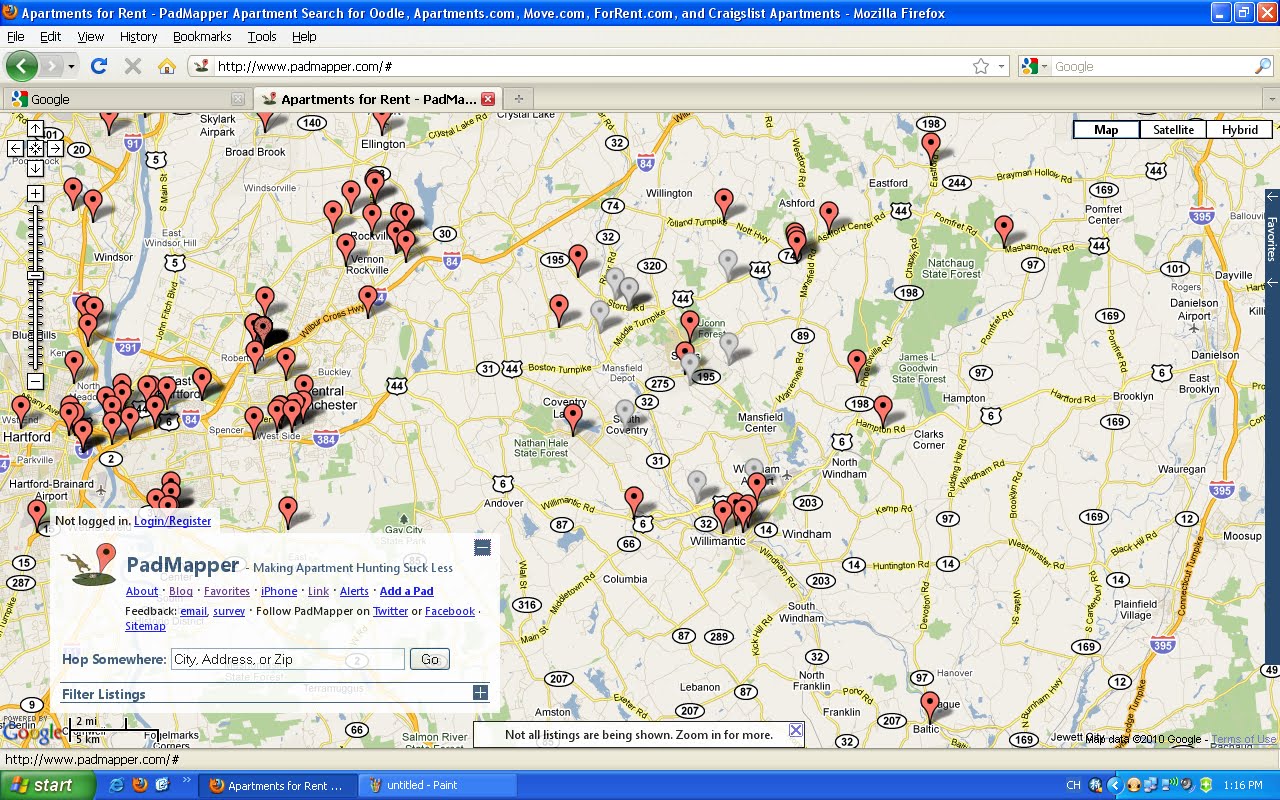Select the Map view type
The width and height of the screenshot is (1280, 800).
[1106, 130]
